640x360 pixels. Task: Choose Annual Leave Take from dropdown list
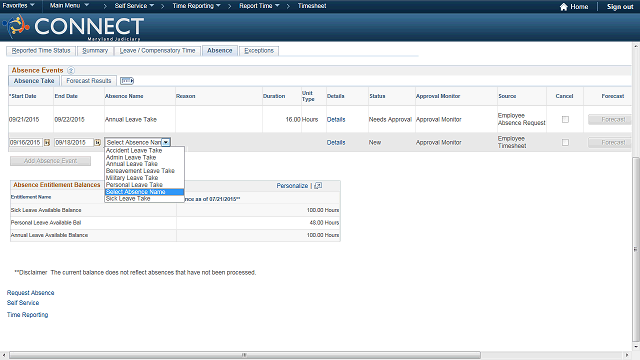(x=144, y=164)
